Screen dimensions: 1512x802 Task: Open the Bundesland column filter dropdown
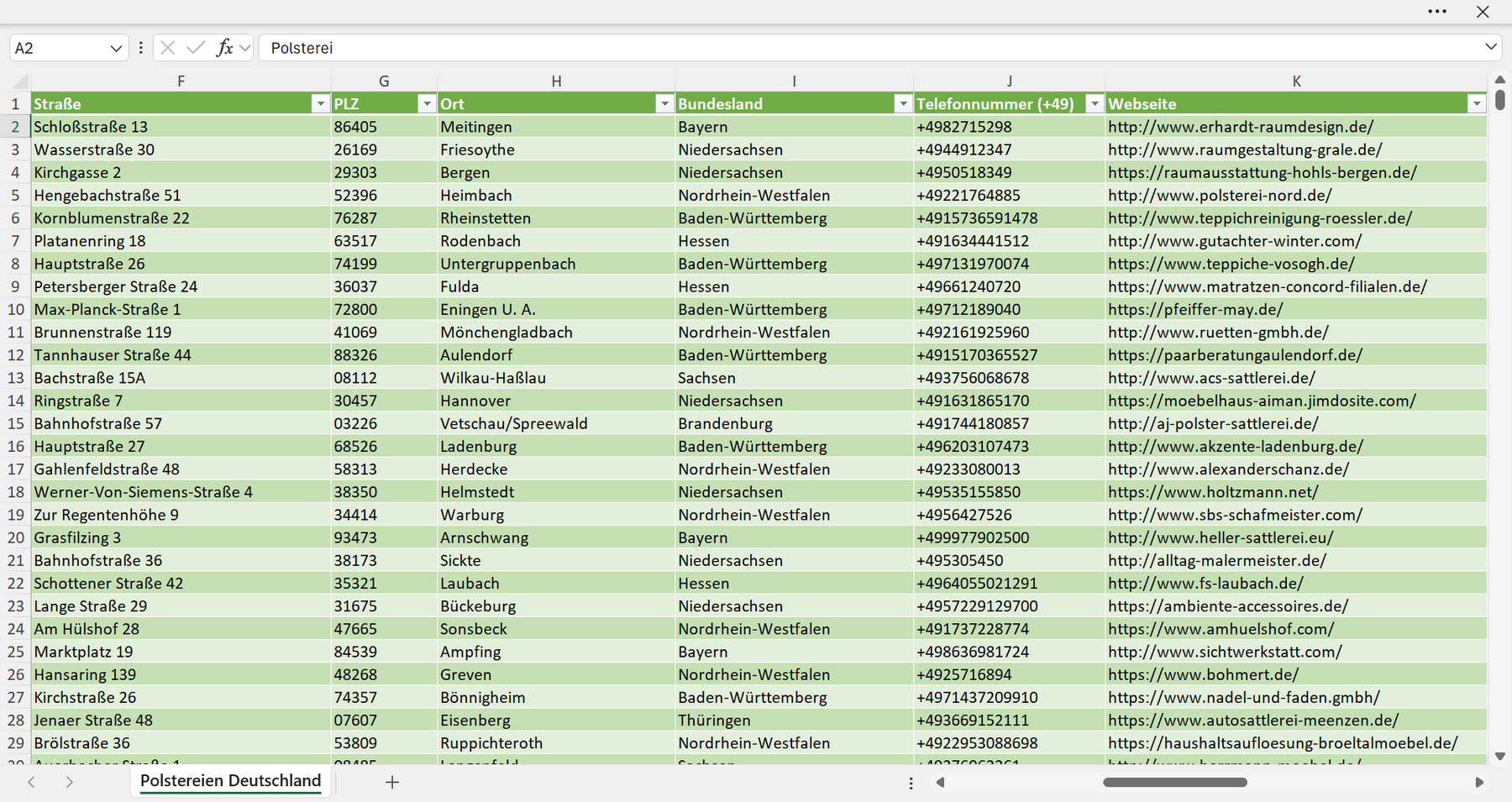pyautogui.click(x=903, y=104)
